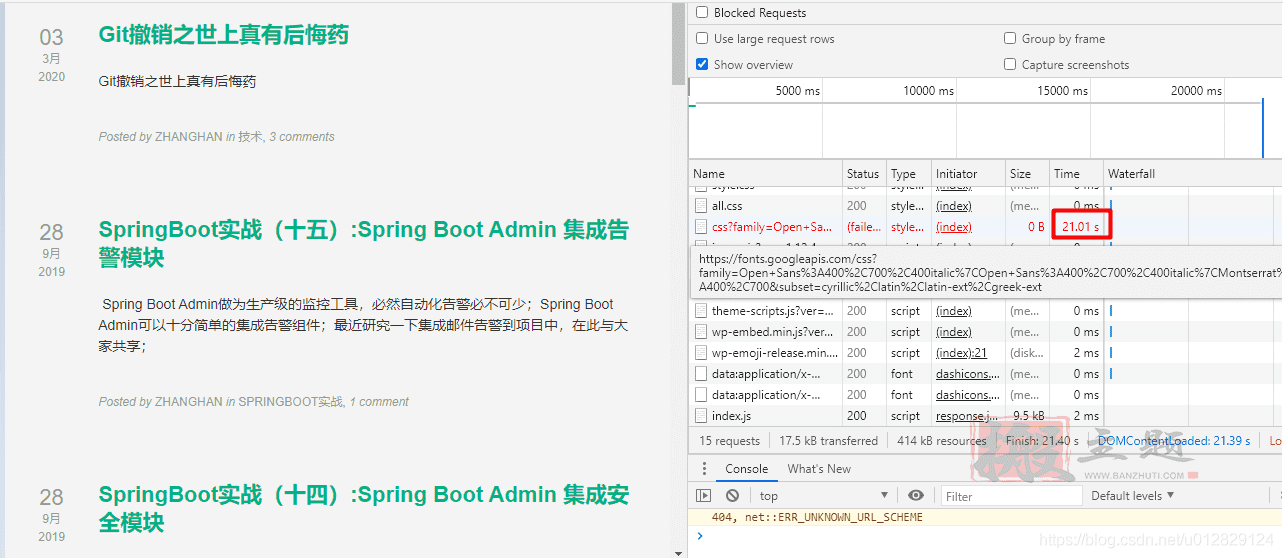Enable Capture screenshots checkbox
The image size is (1283, 558).
pyautogui.click(x=1010, y=65)
